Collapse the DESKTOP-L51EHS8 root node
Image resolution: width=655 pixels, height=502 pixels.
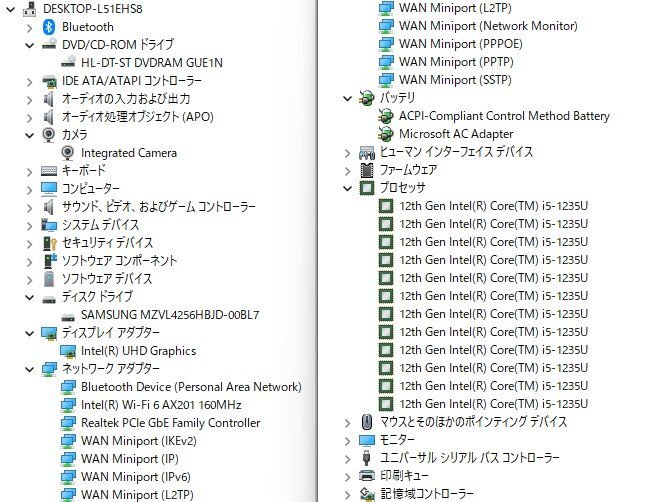(x=10, y=8)
